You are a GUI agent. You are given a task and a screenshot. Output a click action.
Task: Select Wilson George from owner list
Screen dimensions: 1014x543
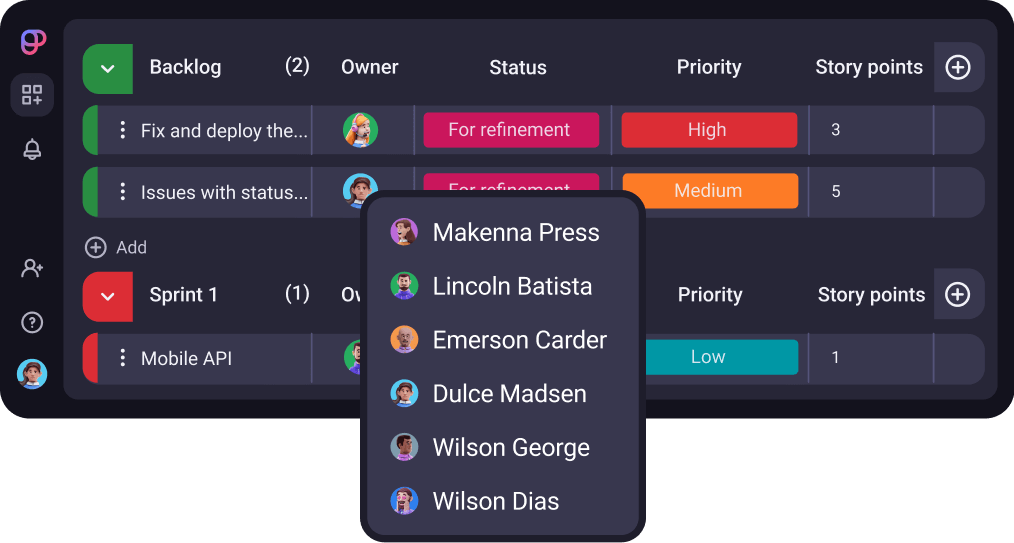click(510, 448)
